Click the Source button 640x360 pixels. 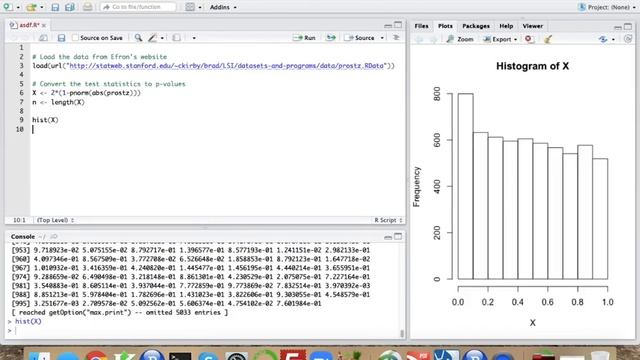[359, 38]
